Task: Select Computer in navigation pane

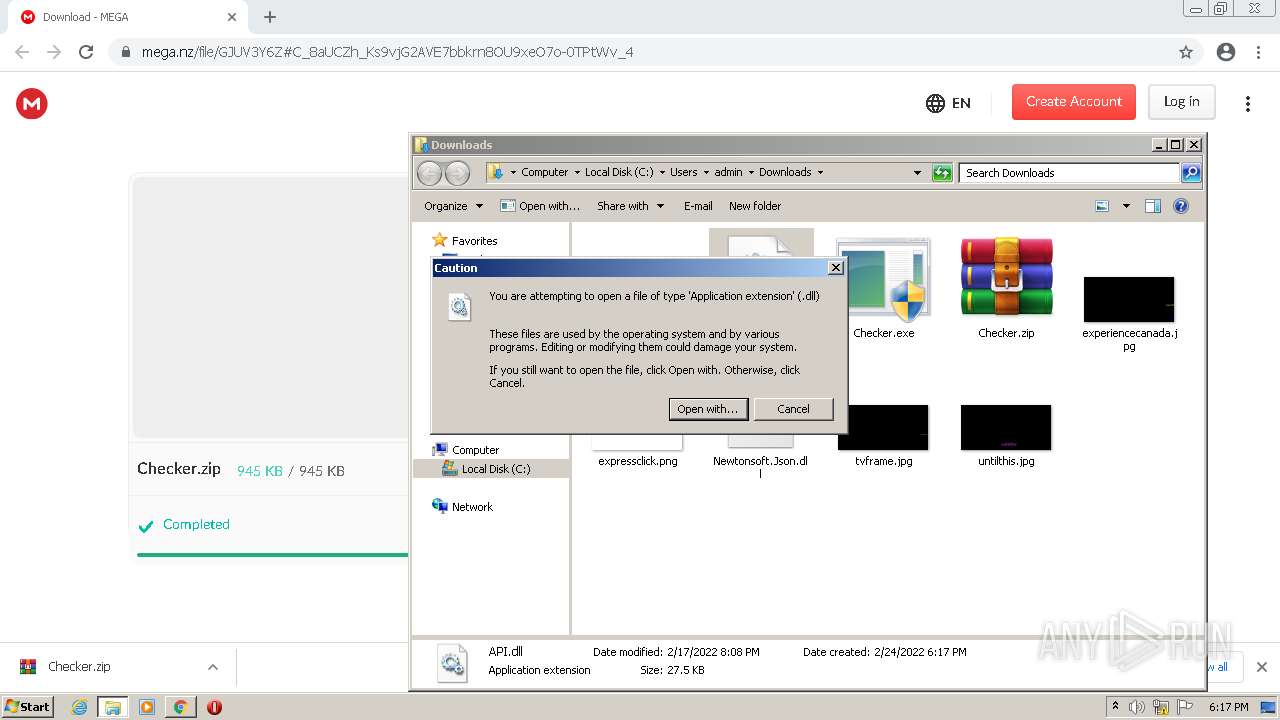Action: tap(475, 450)
